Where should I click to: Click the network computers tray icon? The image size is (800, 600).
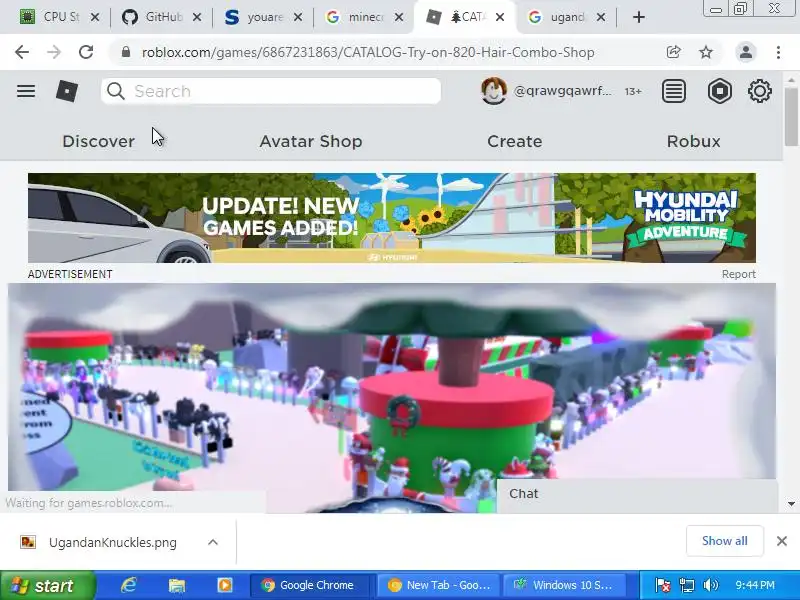[x=687, y=585]
